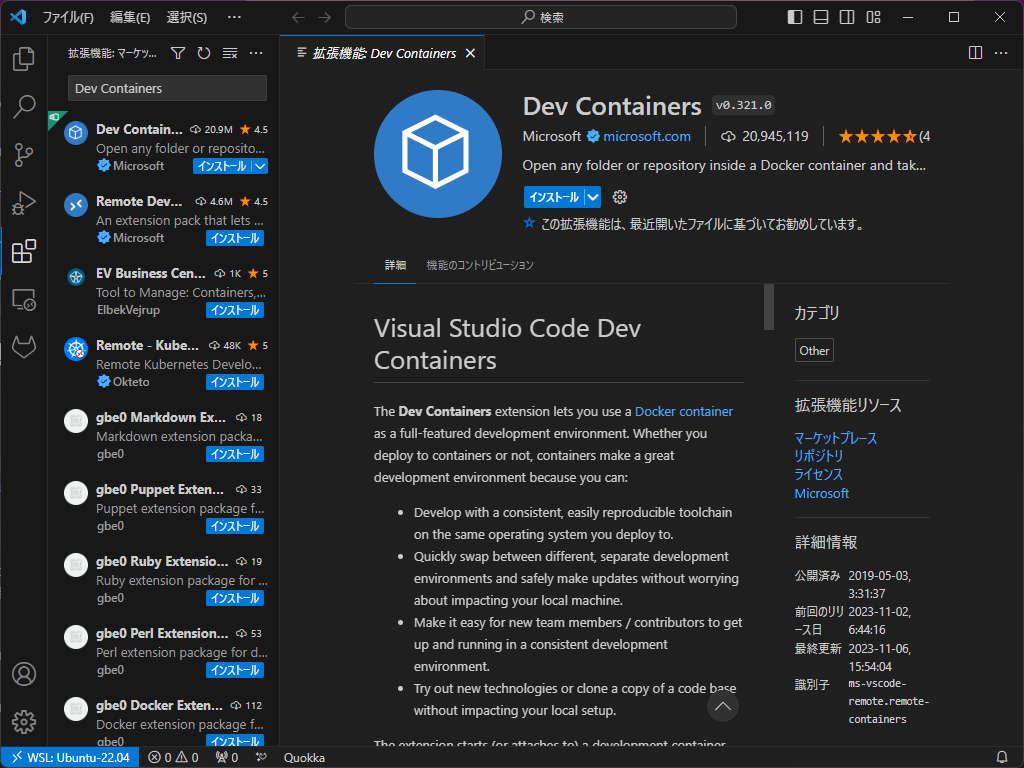This screenshot has width=1024, height=768.
Task: Open the Source Control view
Action: click(24, 155)
